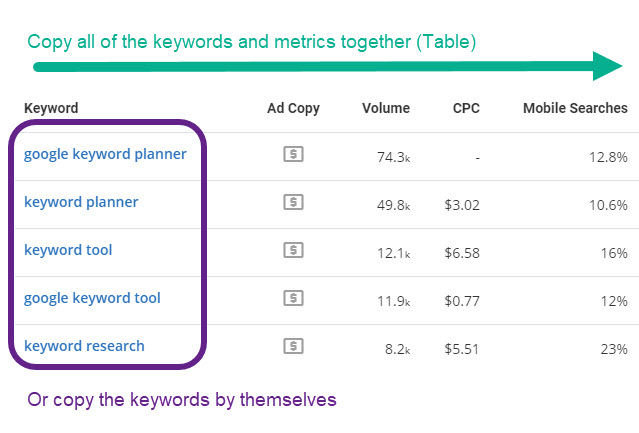
Task: Select the 74.3k volume cell
Action: click(x=391, y=155)
